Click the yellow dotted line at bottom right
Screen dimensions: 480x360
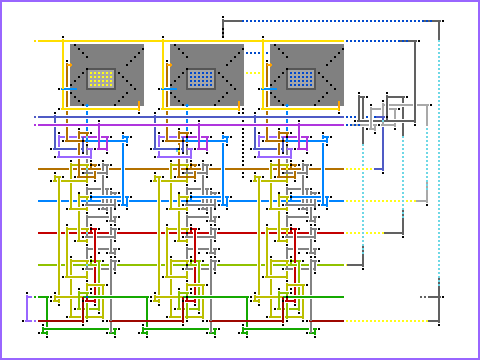pyautogui.click(x=386, y=321)
